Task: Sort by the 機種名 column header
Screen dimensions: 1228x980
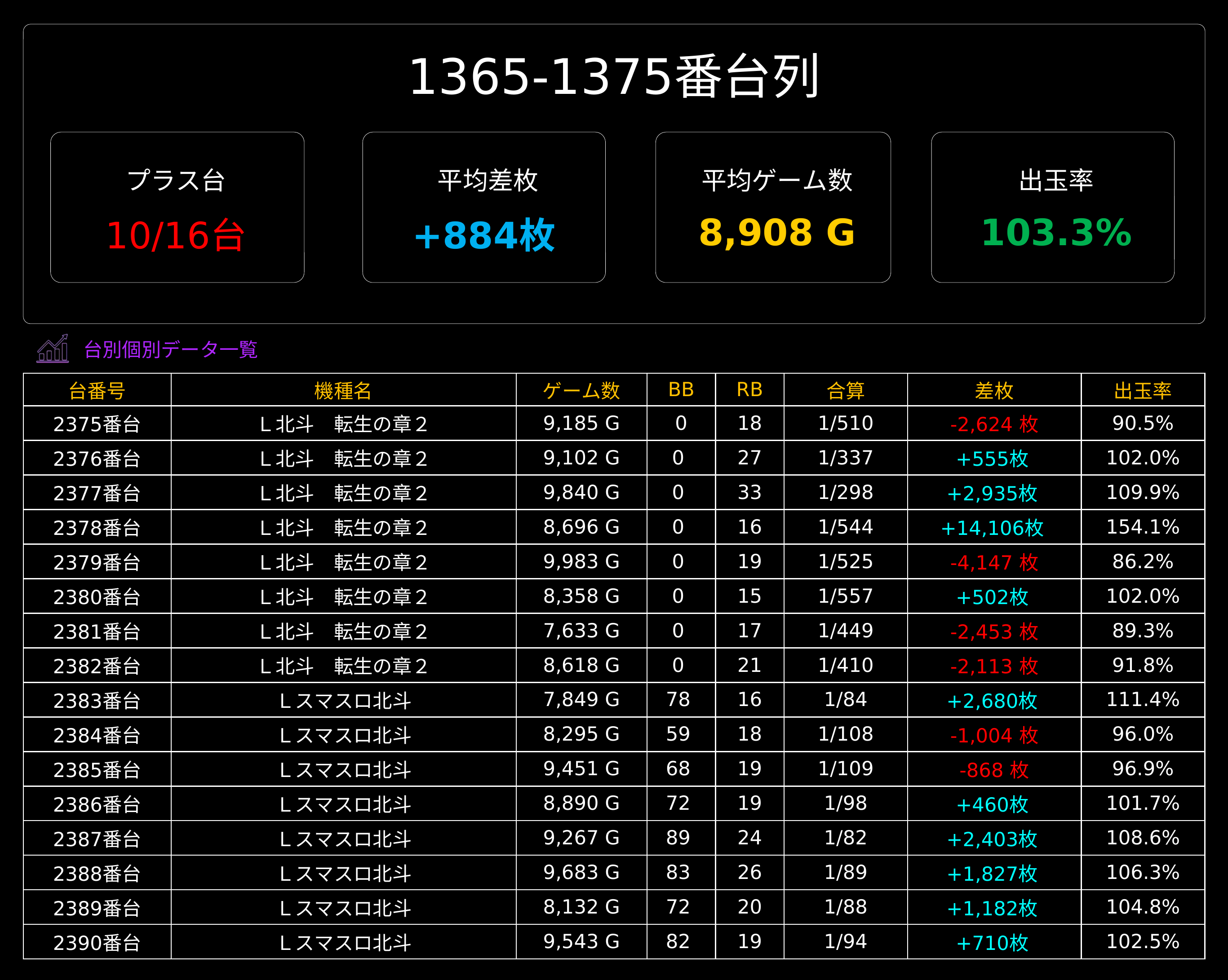Action: (x=343, y=390)
